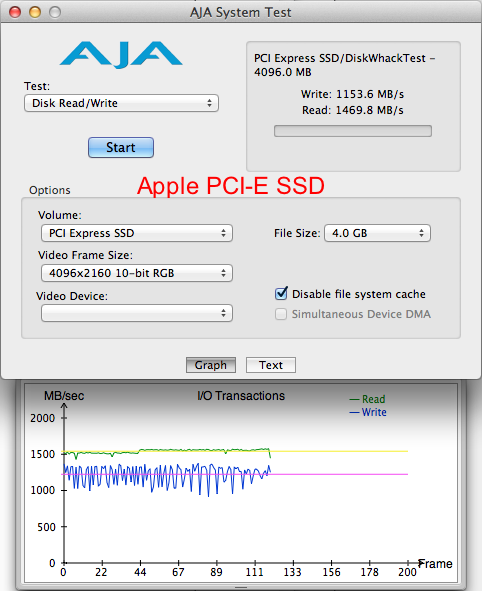Click the Start button
The width and height of the screenshot is (482, 591).
[x=121, y=147]
